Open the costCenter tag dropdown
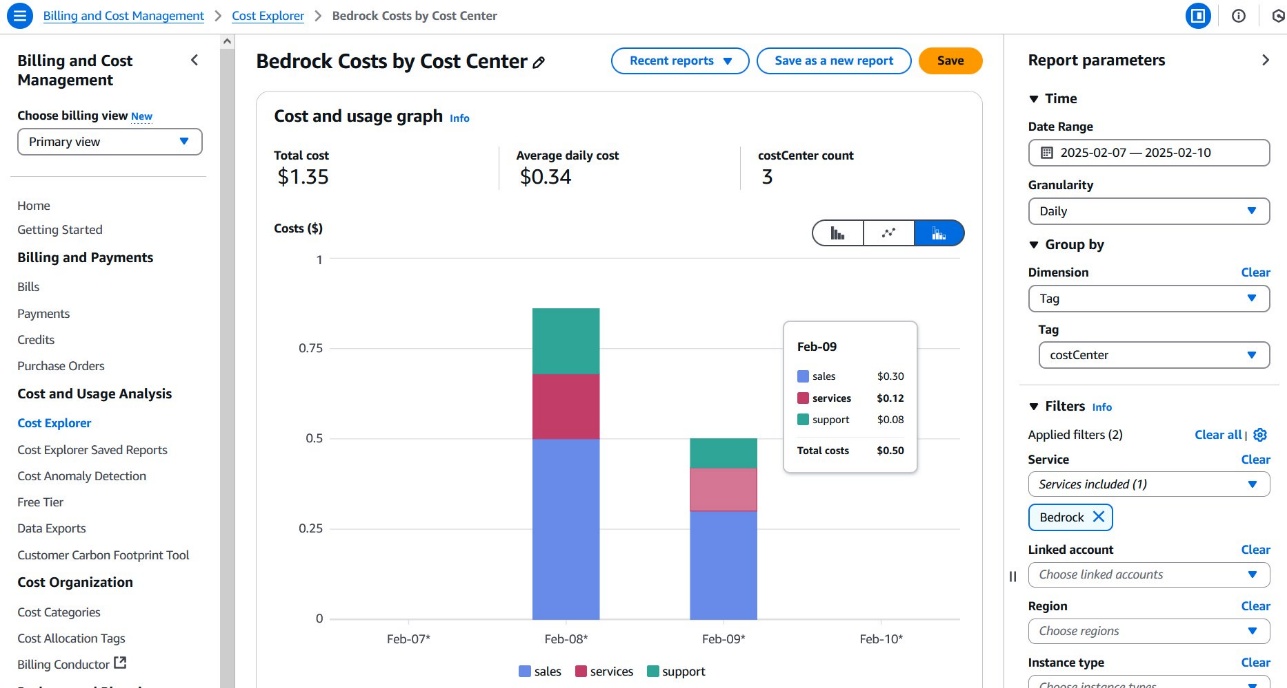This screenshot has height=688, width=1287. [1154, 355]
